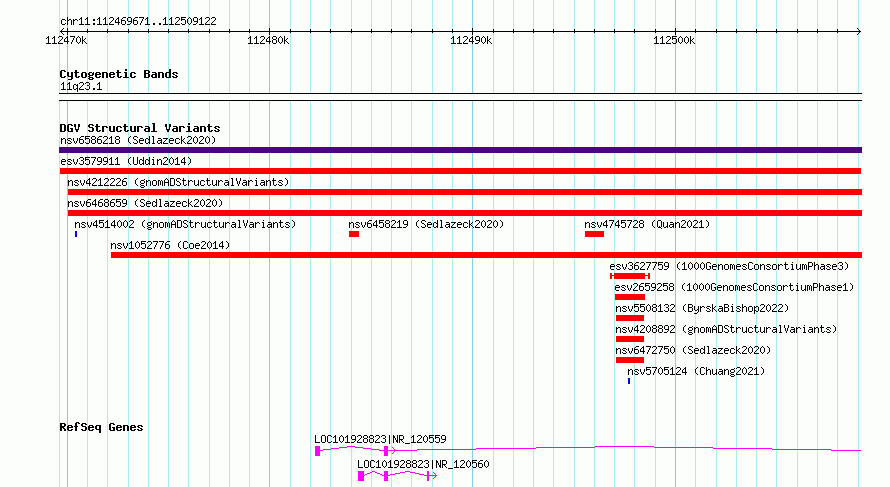
Task: Click the red nsv4745728 variant bar
Action: [x=594, y=234]
